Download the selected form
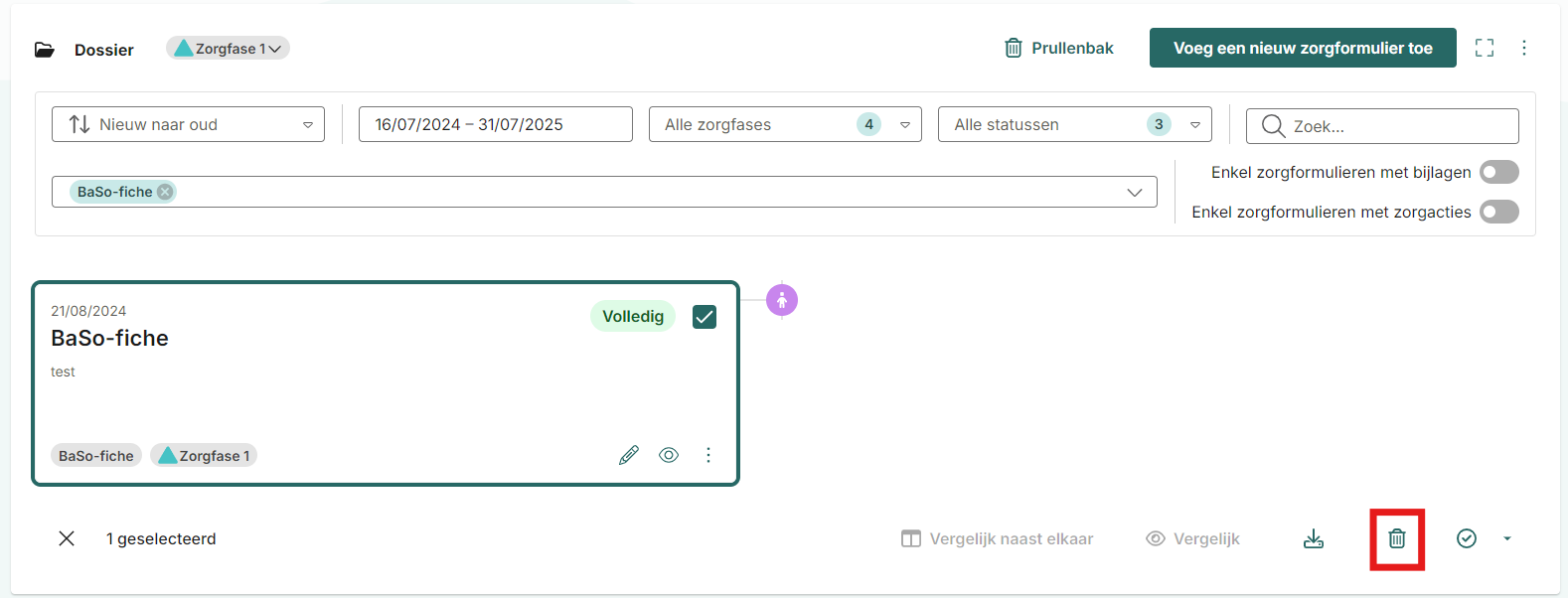This screenshot has height=598, width=1568. coord(1314,538)
